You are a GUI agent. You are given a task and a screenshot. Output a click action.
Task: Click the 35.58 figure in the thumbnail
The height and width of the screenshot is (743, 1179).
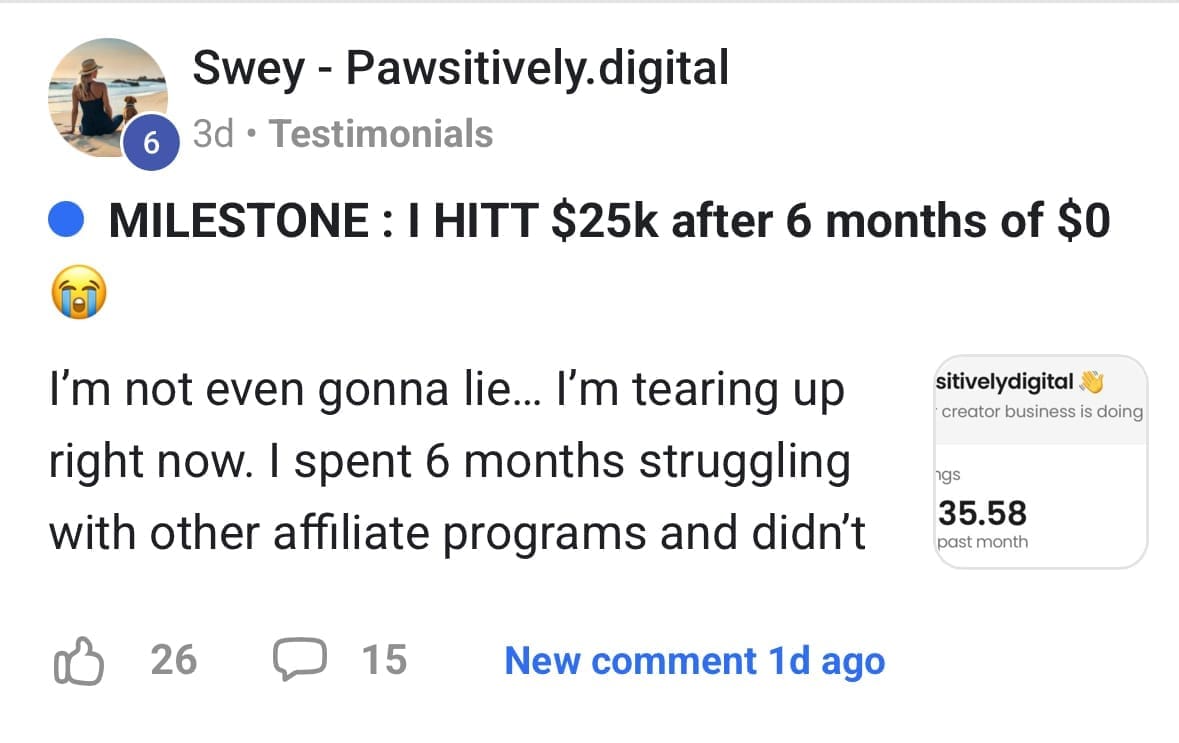(982, 513)
